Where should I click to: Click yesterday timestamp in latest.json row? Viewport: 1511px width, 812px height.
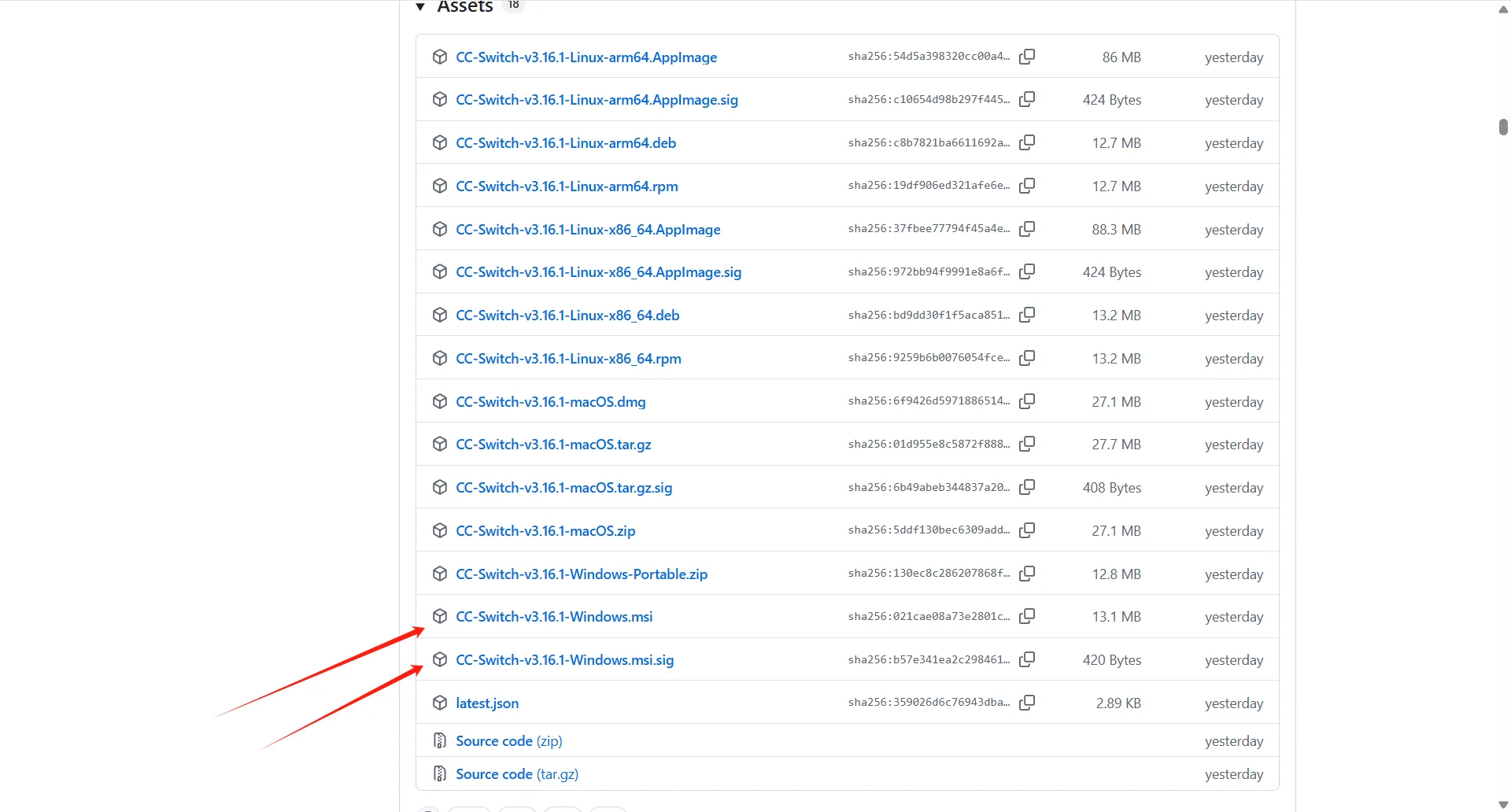pos(1234,703)
